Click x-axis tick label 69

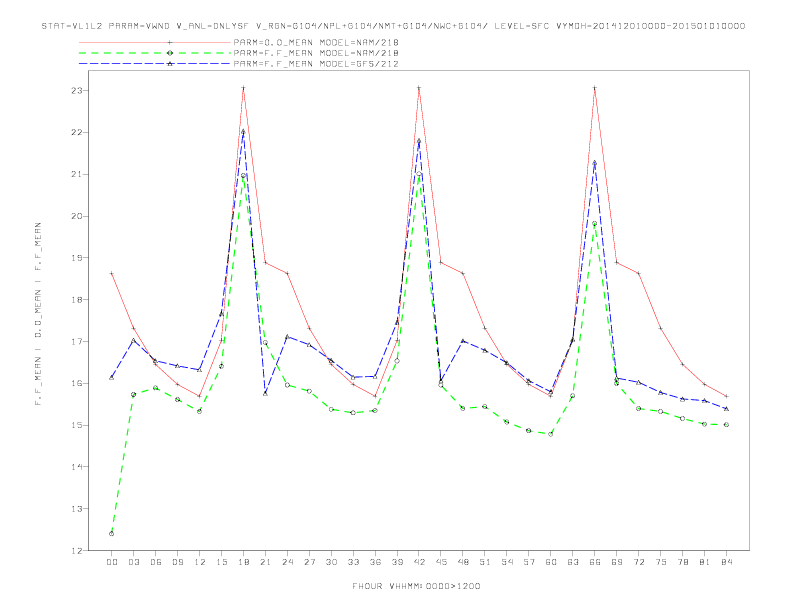pos(617,562)
